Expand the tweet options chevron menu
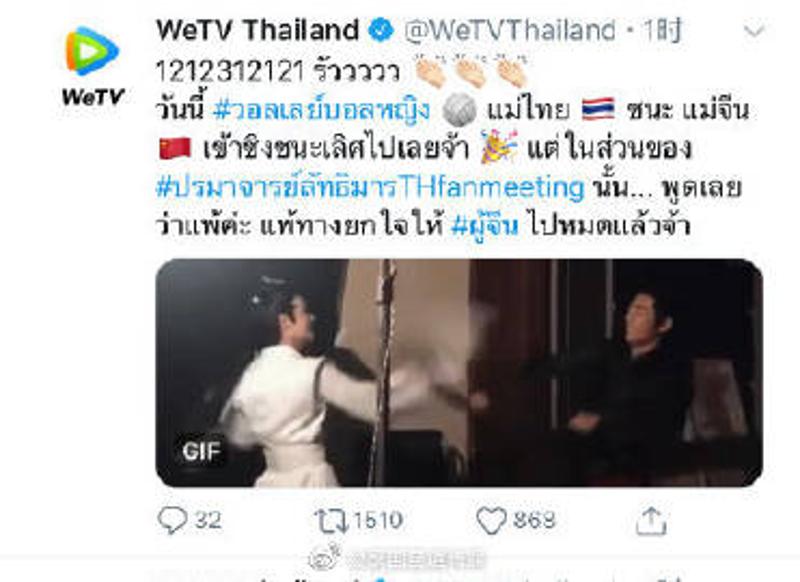Viewport: 800px width, 582px height. point(754,32)
